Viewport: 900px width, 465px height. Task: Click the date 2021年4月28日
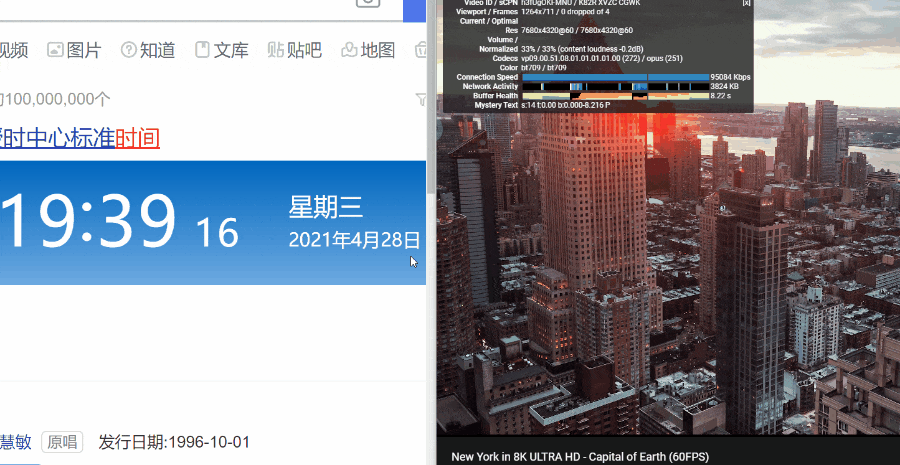(354, 240)
